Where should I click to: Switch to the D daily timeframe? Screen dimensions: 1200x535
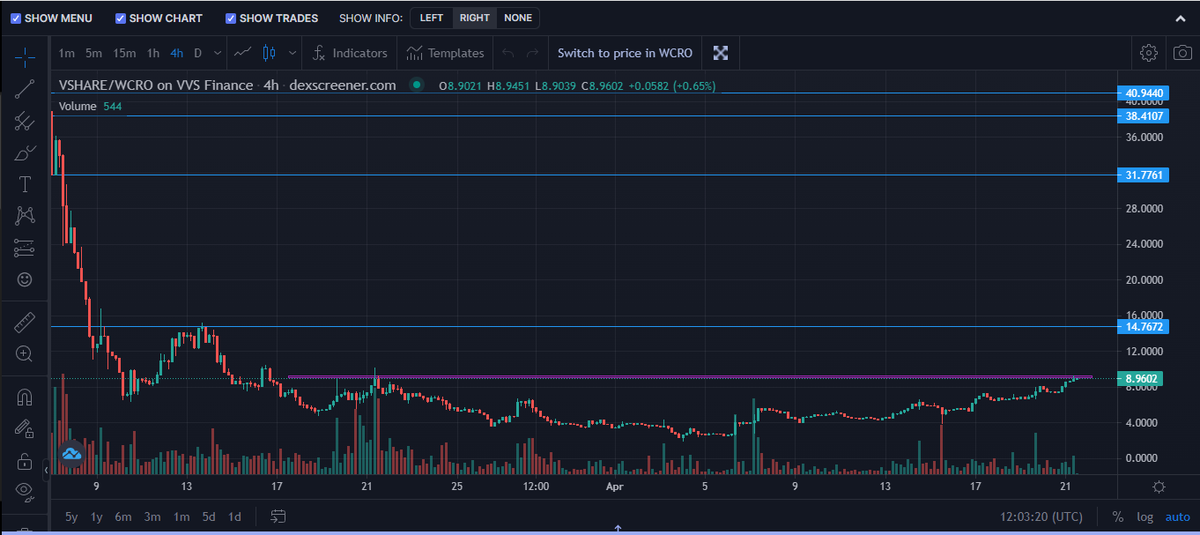coord(198,53)
